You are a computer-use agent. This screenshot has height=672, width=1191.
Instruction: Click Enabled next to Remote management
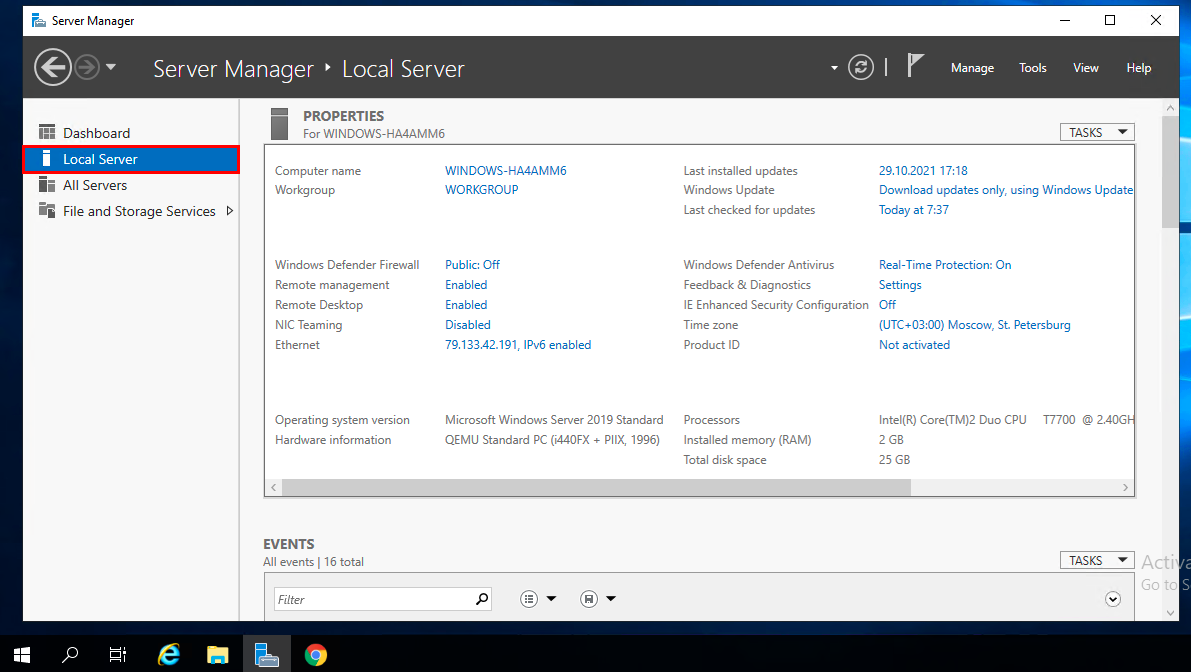click(466, 285)
